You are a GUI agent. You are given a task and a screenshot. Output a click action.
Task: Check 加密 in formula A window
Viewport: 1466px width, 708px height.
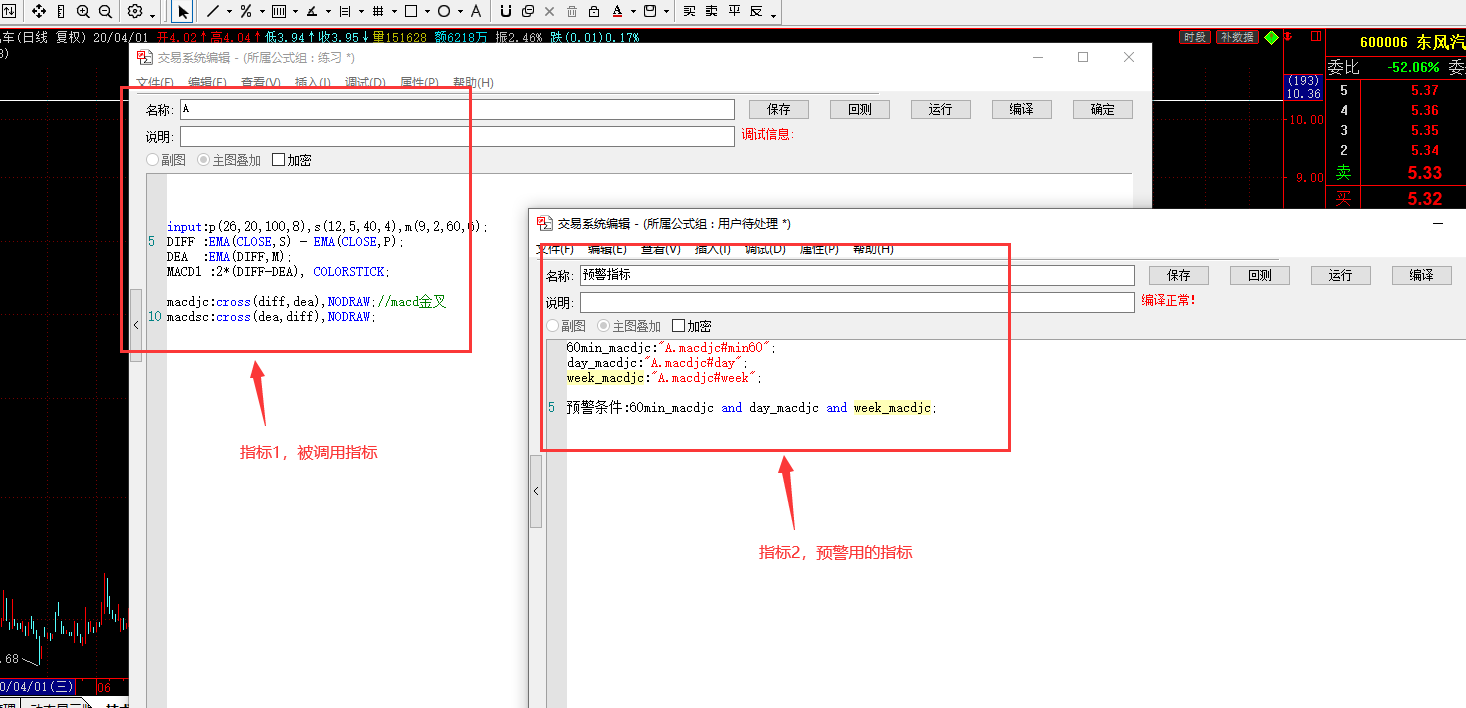(x=279, y=160)
